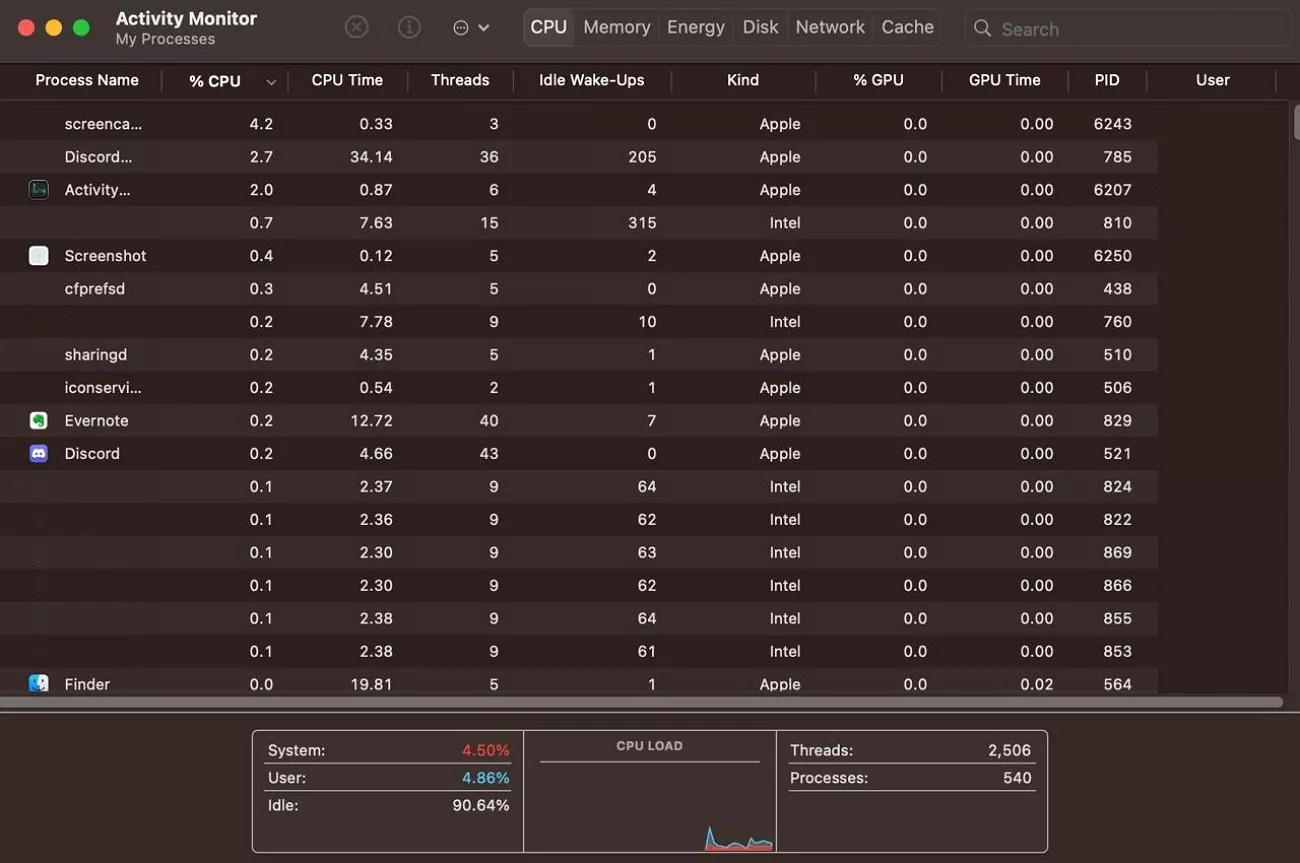Select the Cache tab
The width and height of the screenshot is (1300, 863).
click(908, 28)
